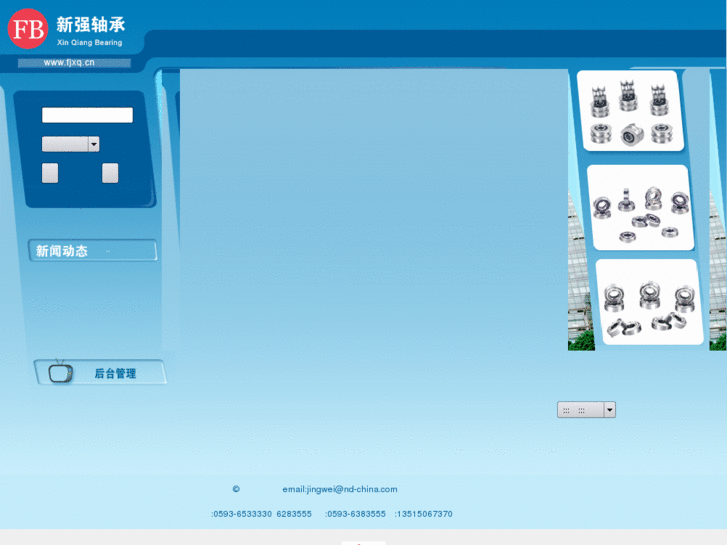Open the bottom bearing product thumbnail
Viewport: 727px width, 545px height.
pos(650,302)
